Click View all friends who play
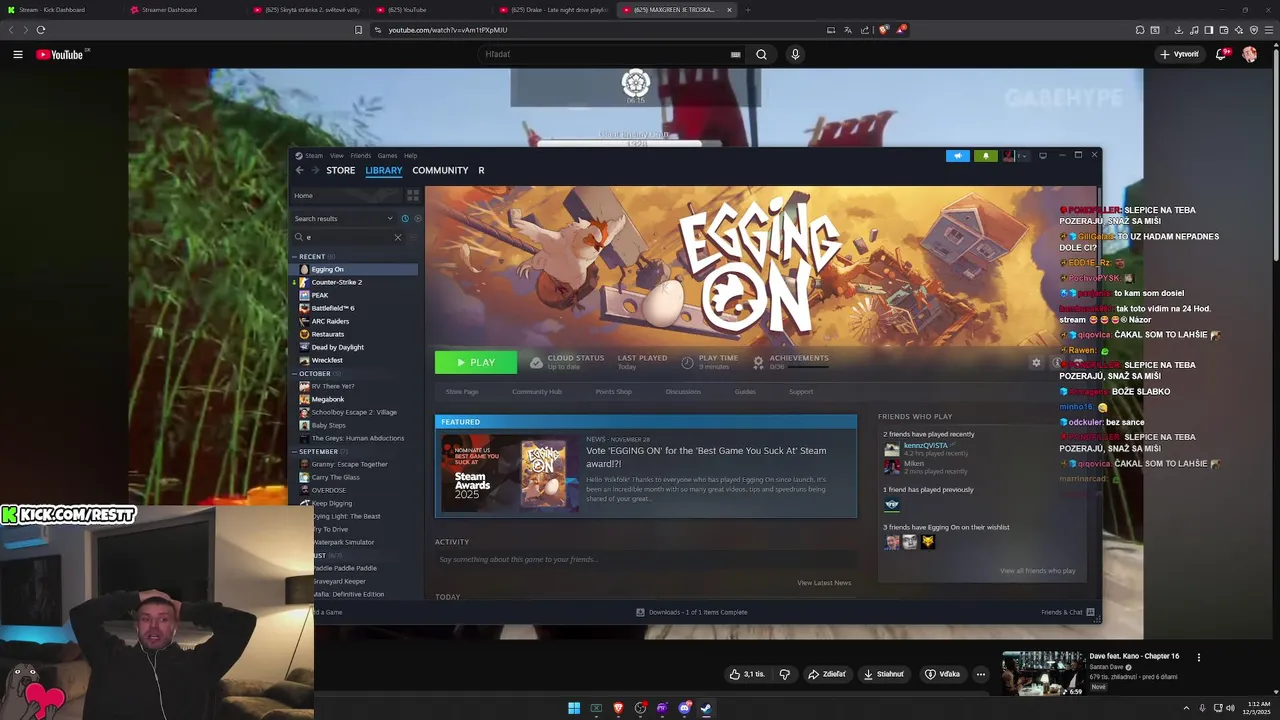The image size is (1280, 720). pos(1038,571)
